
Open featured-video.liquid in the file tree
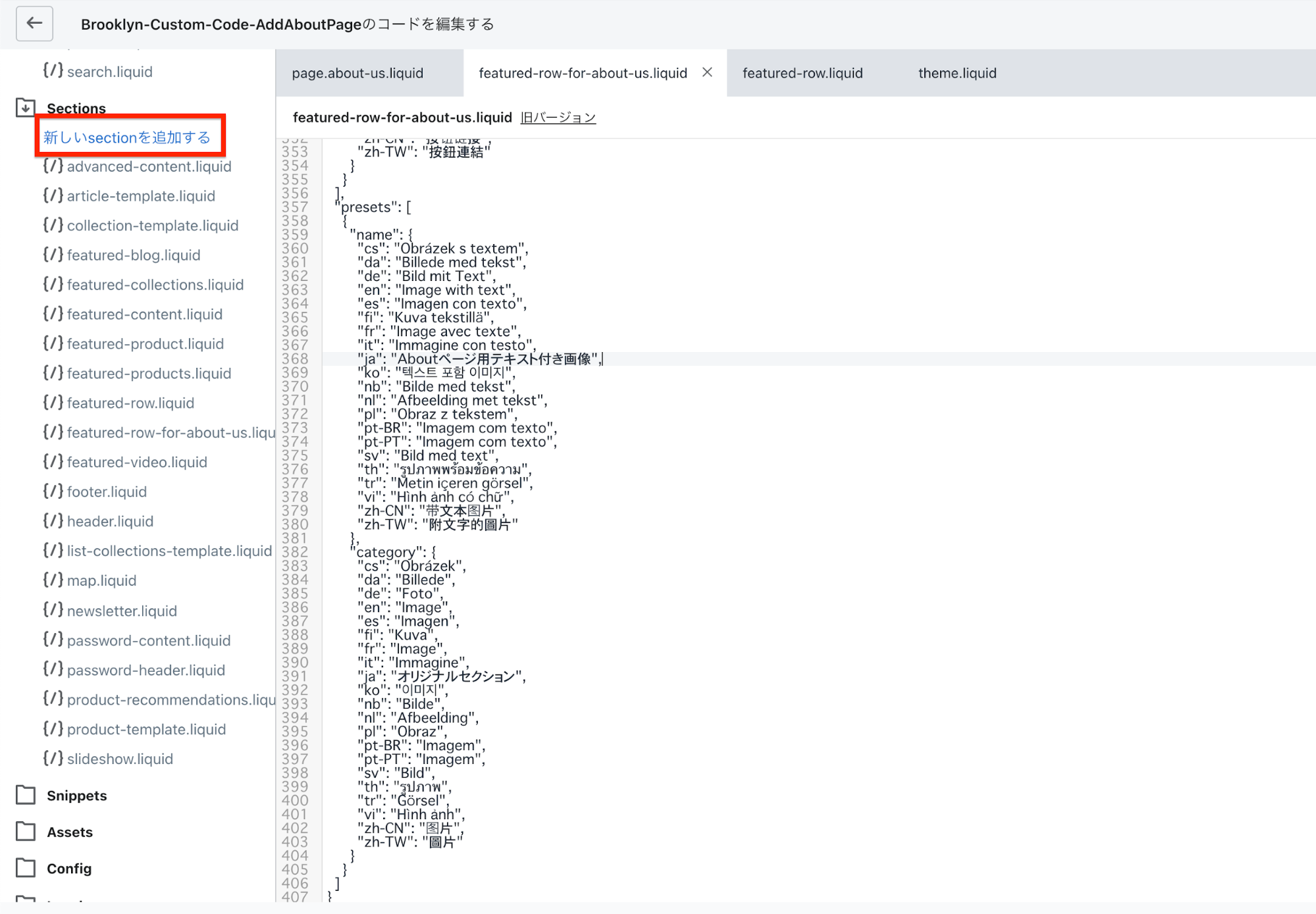point(136,462)
